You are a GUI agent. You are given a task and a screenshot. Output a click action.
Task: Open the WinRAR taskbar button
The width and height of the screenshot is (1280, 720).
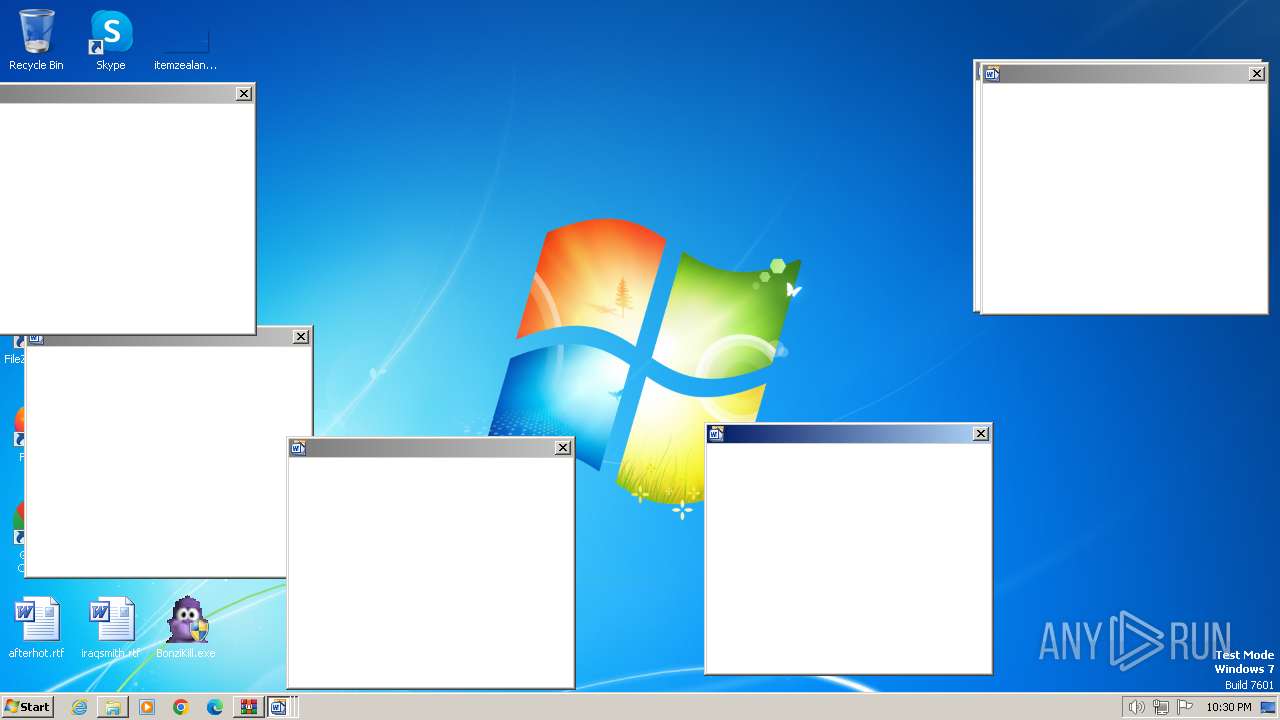click(x=248, y=707)
